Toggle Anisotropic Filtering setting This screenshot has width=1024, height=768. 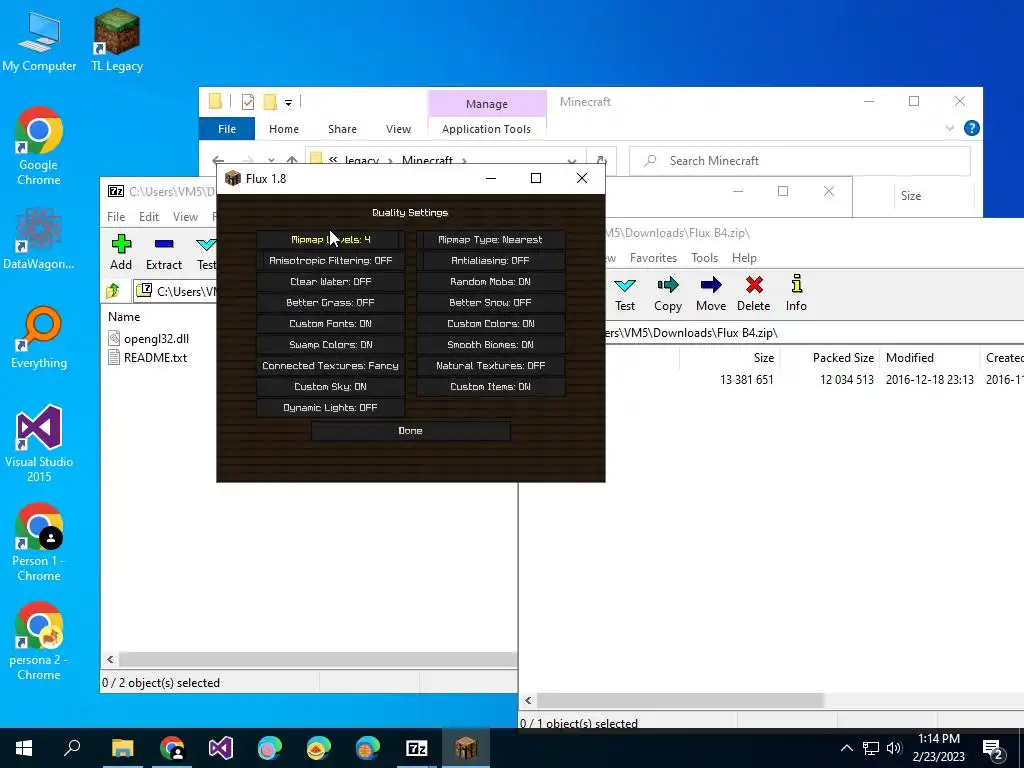(330, 261)
